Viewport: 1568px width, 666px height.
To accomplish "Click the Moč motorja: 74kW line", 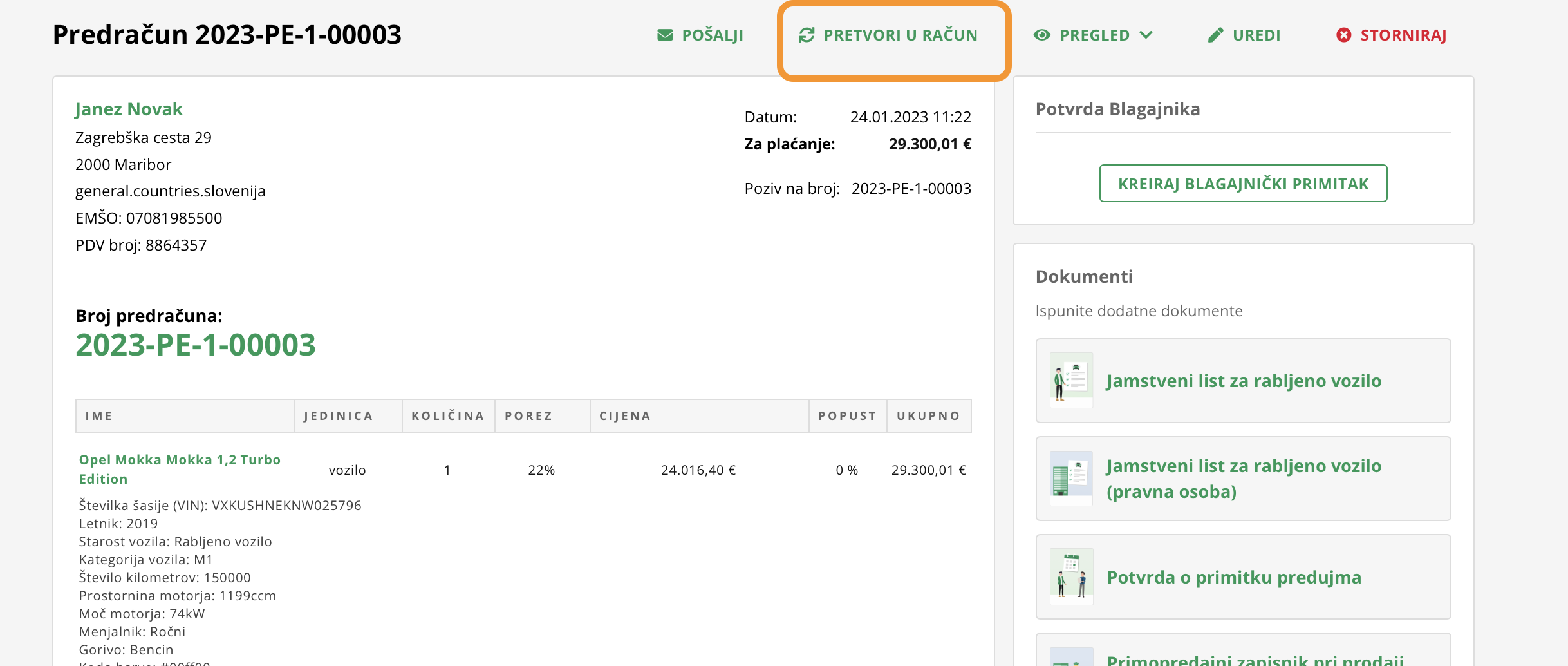I will coord(142,614).
